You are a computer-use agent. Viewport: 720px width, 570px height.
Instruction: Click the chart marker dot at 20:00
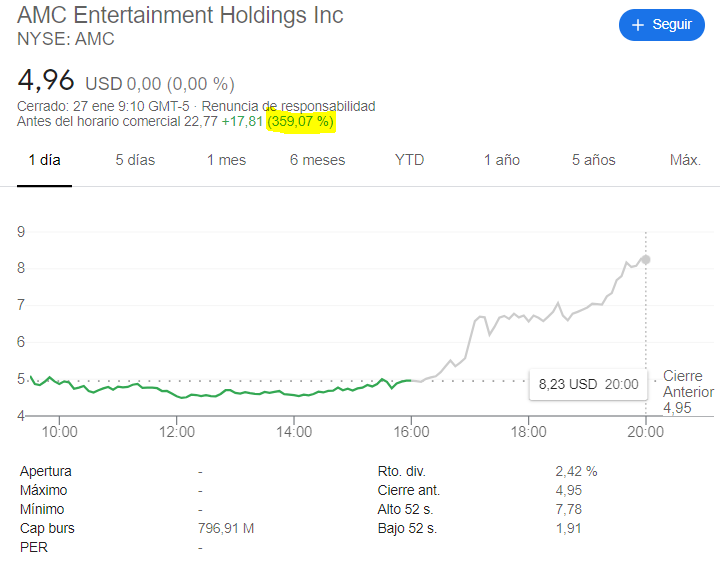click(646, 260)
